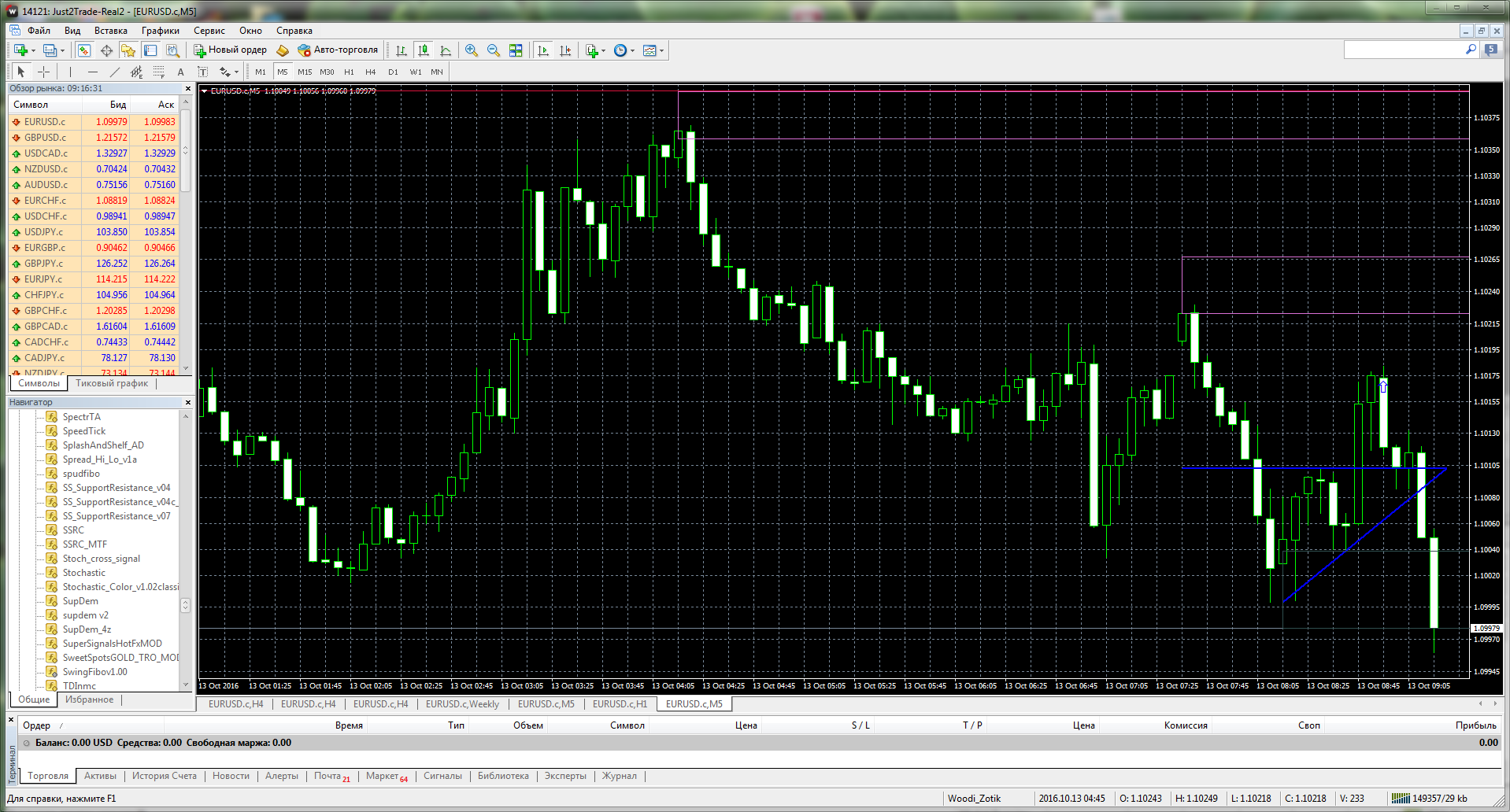Open the Templates icon
Viewport: 1510px width, 812px height.
pyautogui.click(x=650, y=50)
